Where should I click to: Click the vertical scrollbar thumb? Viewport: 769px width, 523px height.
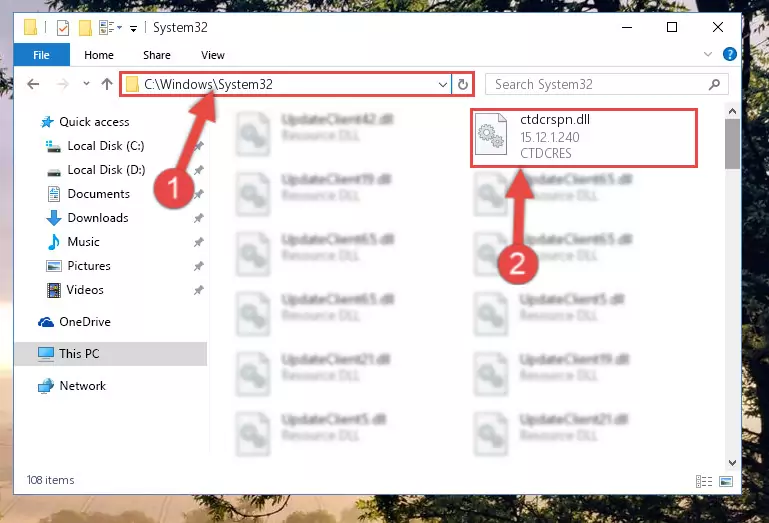click(732, 144)
